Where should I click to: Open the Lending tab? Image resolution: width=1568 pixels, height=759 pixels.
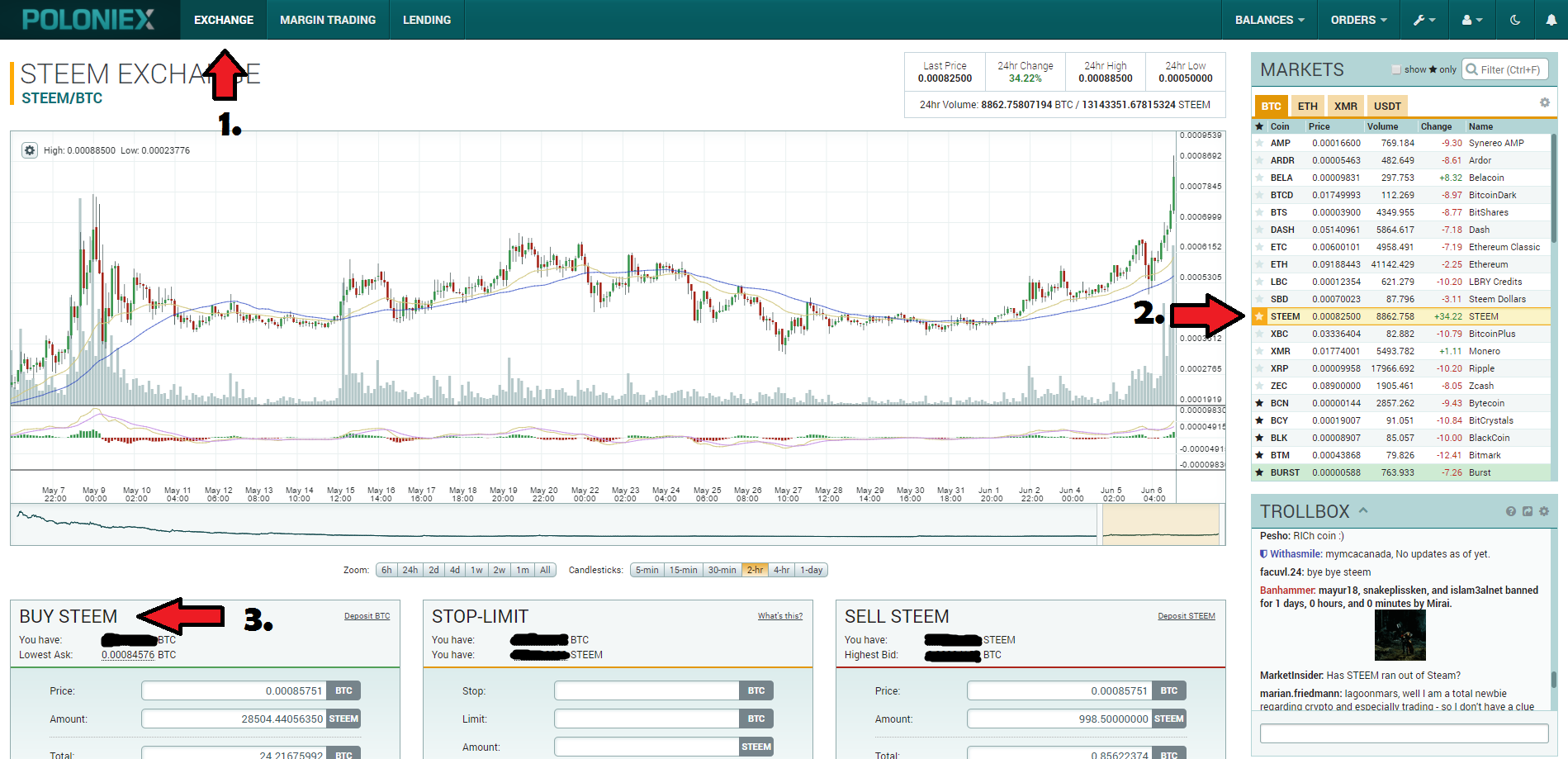tap(427, 20)
